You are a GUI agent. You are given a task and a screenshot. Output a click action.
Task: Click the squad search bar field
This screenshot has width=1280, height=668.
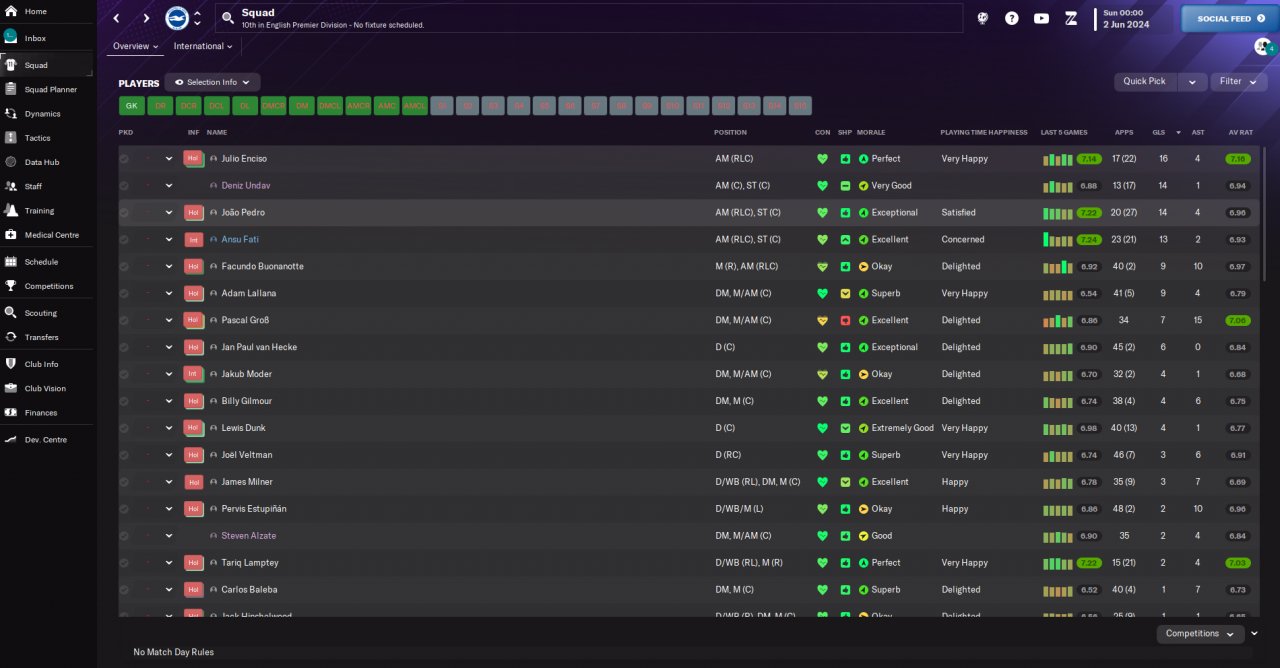tap(588, 18)
